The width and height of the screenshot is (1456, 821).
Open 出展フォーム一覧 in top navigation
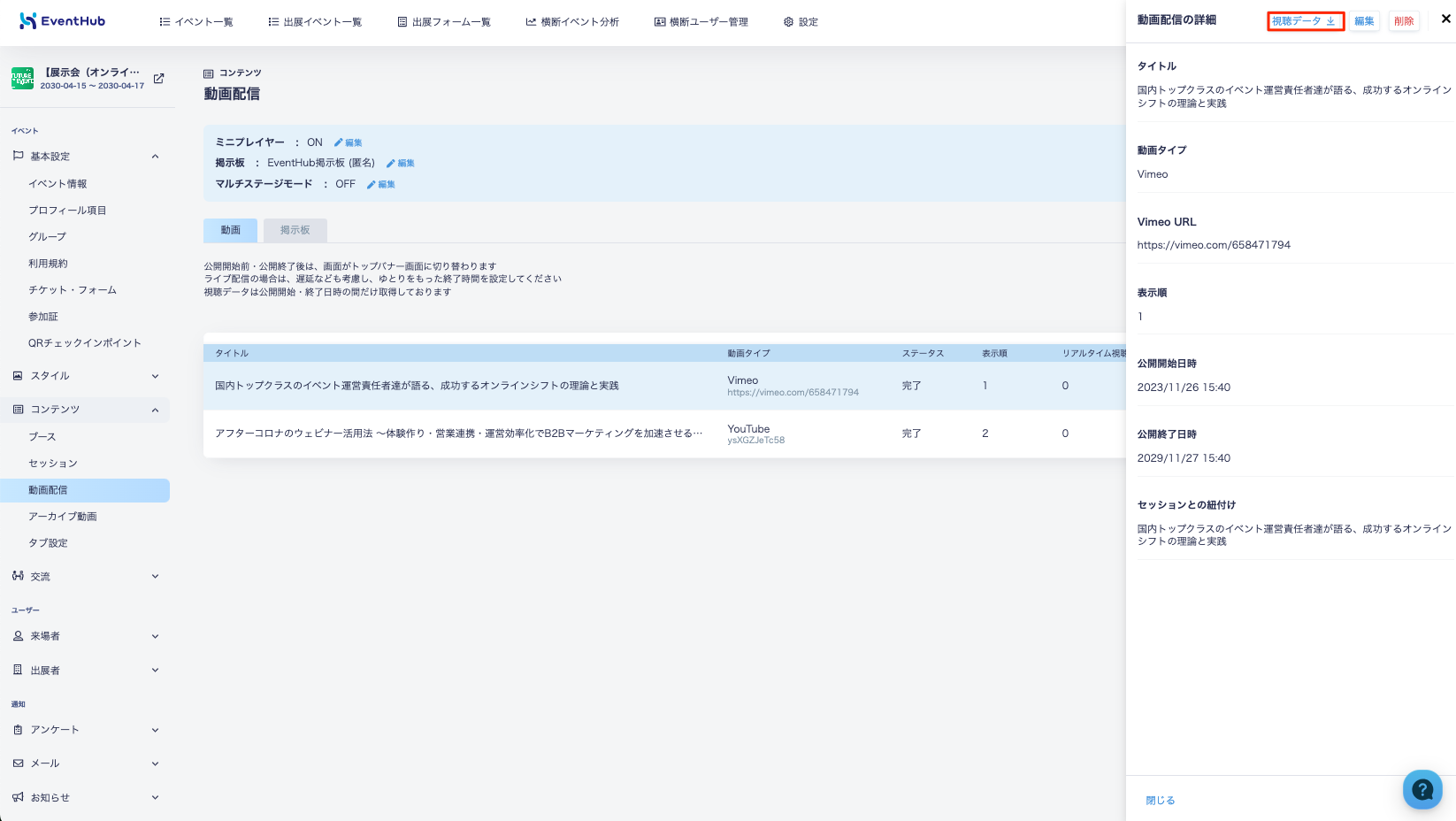(x=444, y=22)
